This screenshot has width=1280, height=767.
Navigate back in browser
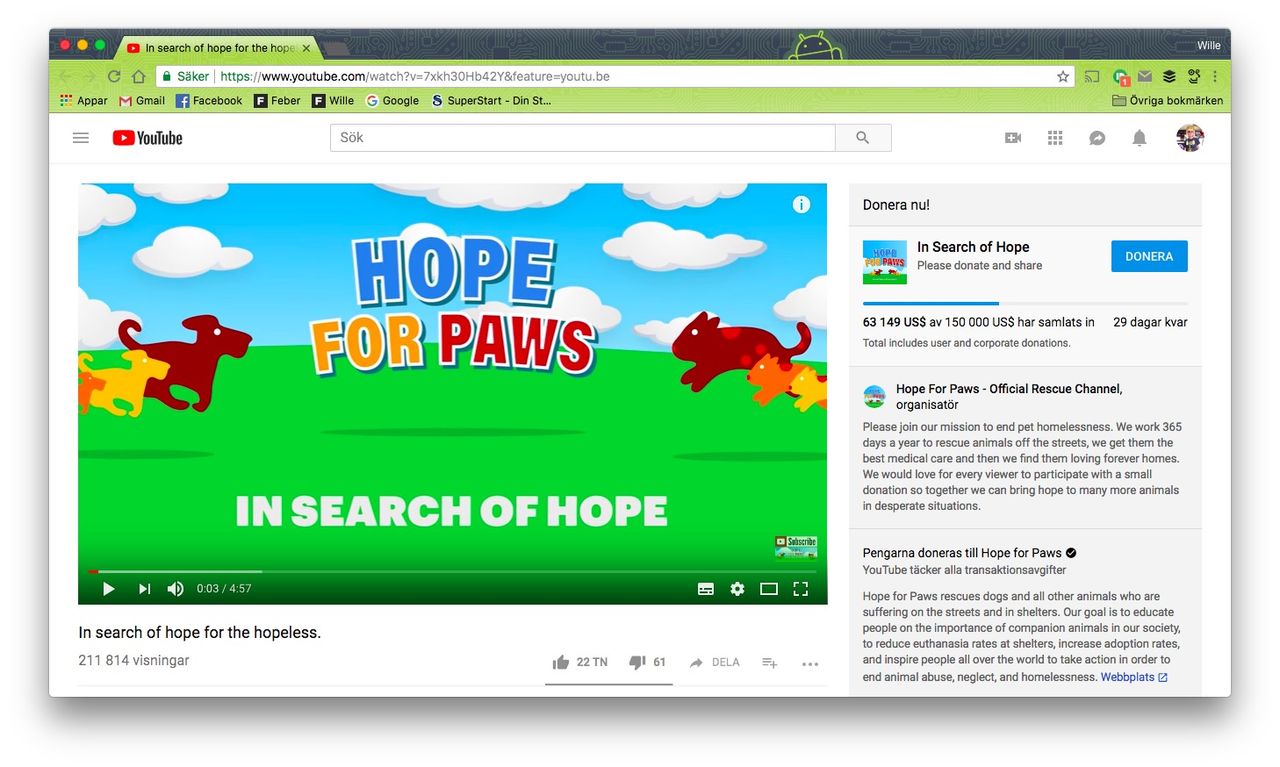[x=64, y=76]
